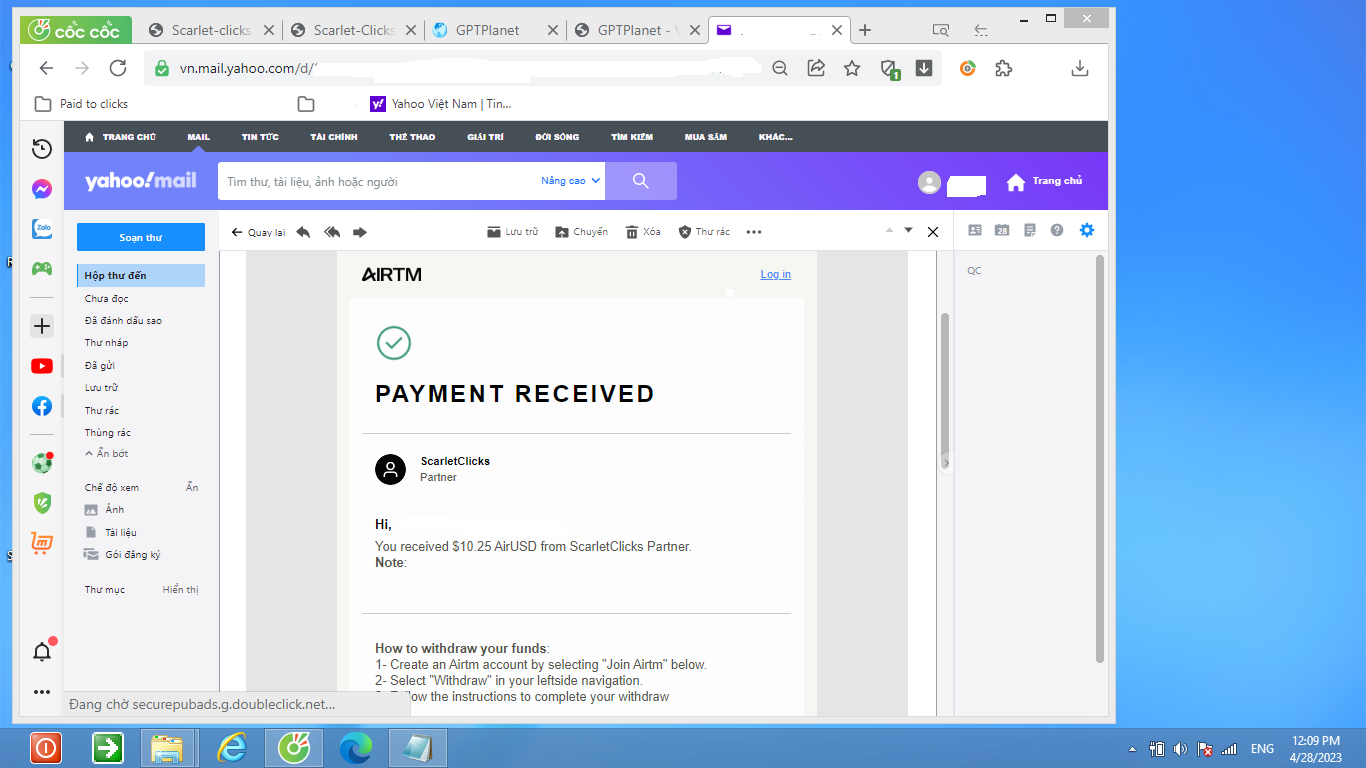This screenshot has width=1366, height=768.
Task: Open the calendar panel icon
Action: tap(1002, 230)
